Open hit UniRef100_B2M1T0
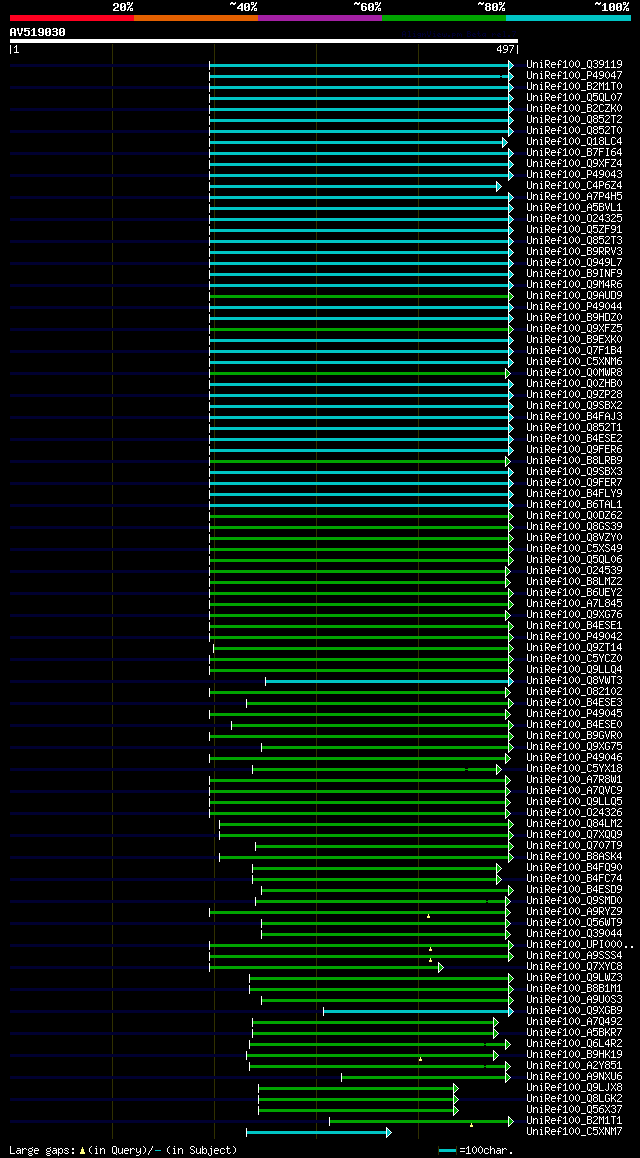 click(x=574, y=86)
